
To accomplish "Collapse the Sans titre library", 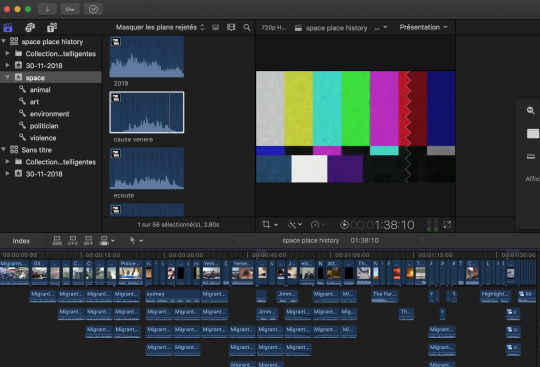I will [3, 149].
